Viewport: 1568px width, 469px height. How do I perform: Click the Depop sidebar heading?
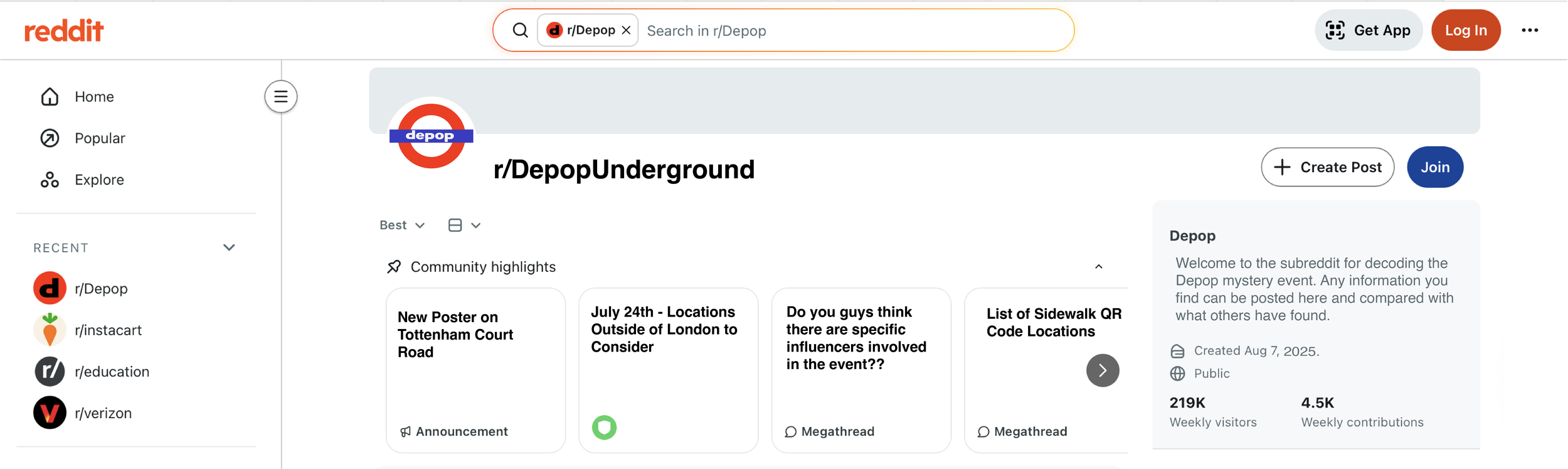(1192, 235)
